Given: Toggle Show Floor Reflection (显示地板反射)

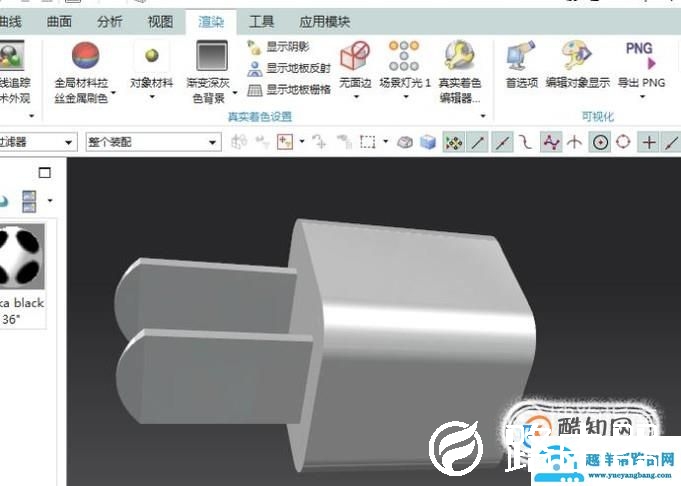Looking at the screenshot, I should point(289,68).
